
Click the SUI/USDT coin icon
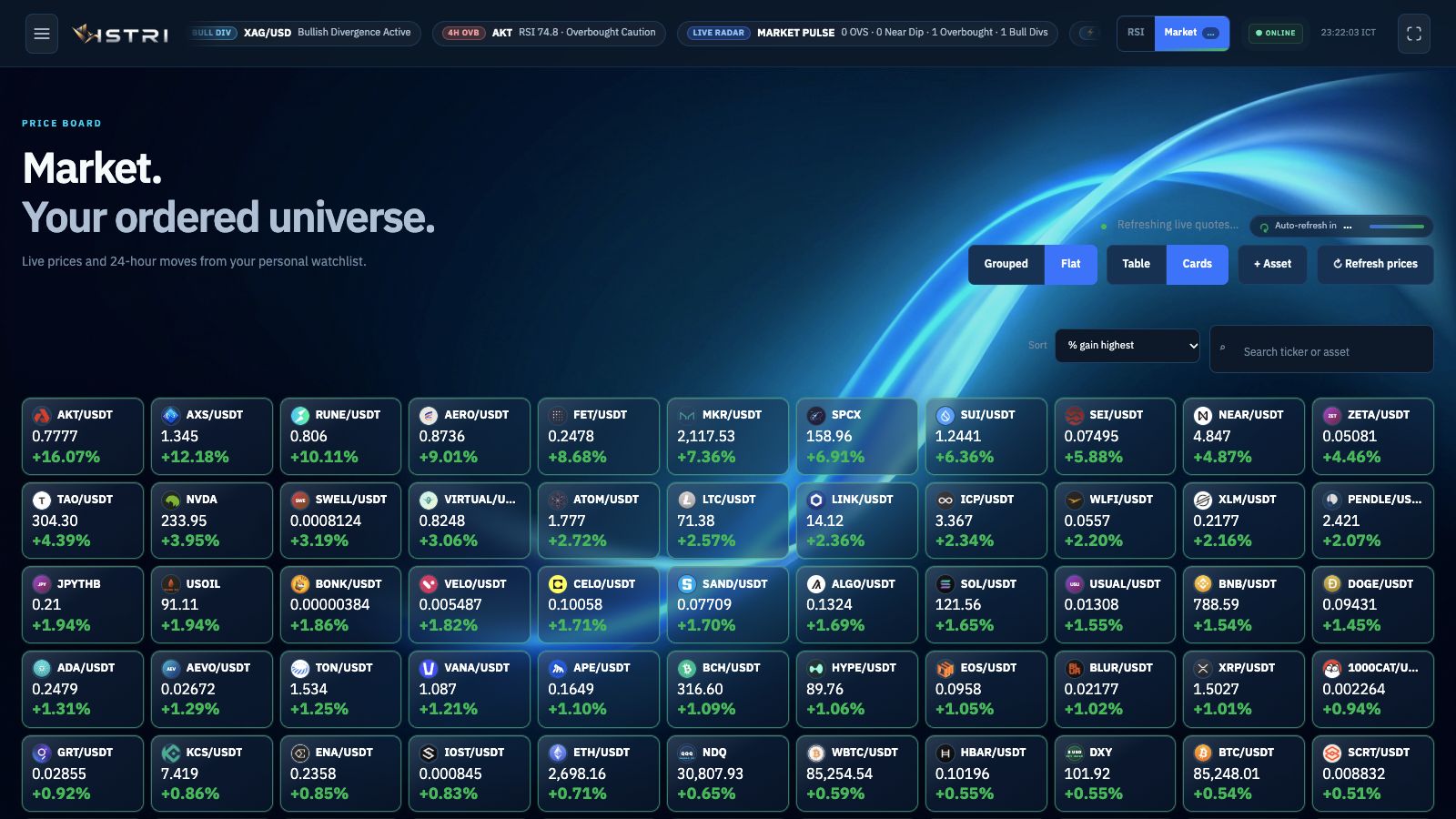pyautogui.click(x=945, y=415)
